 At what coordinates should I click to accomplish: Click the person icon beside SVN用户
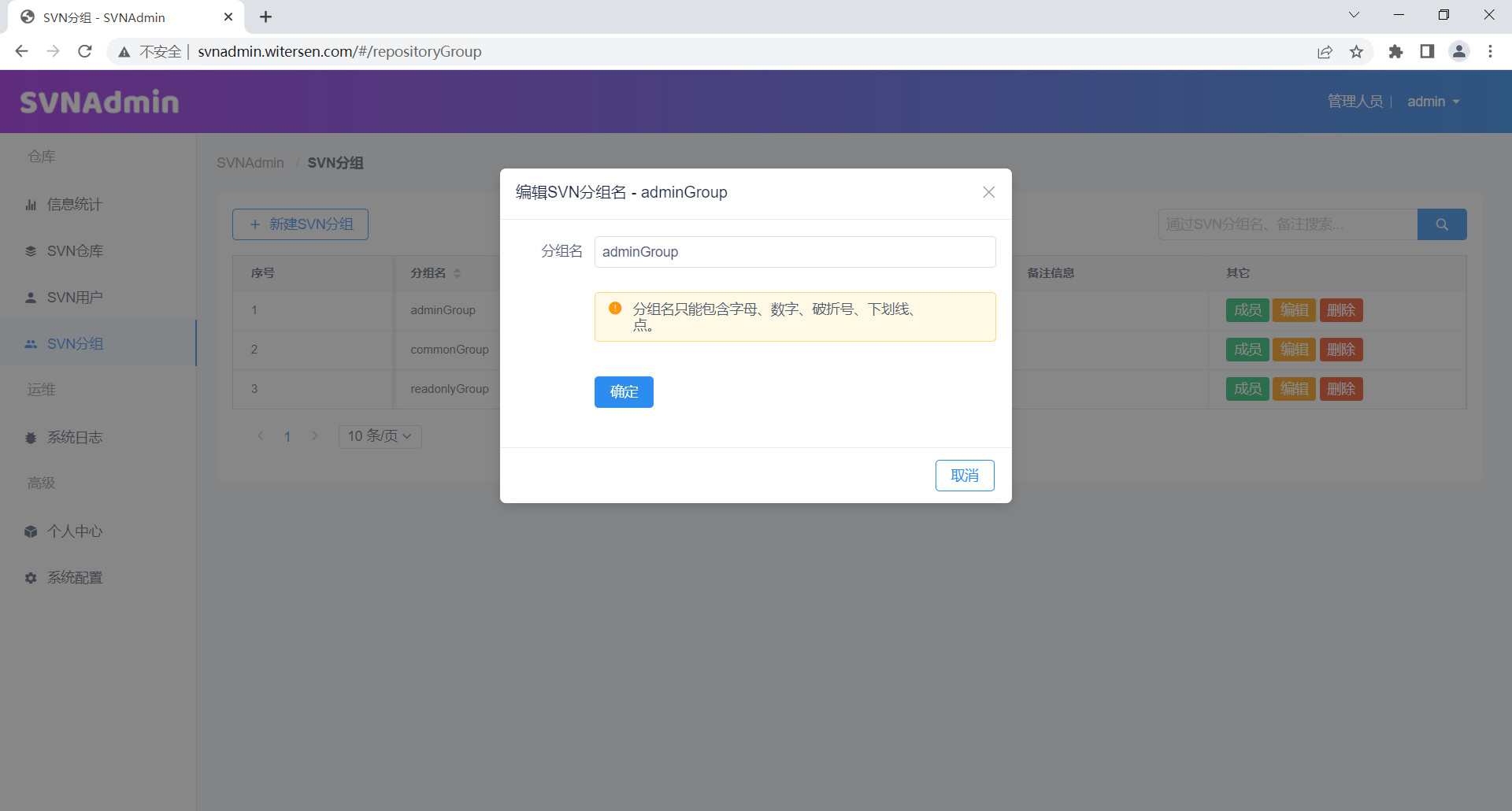[x=31, y=298]
